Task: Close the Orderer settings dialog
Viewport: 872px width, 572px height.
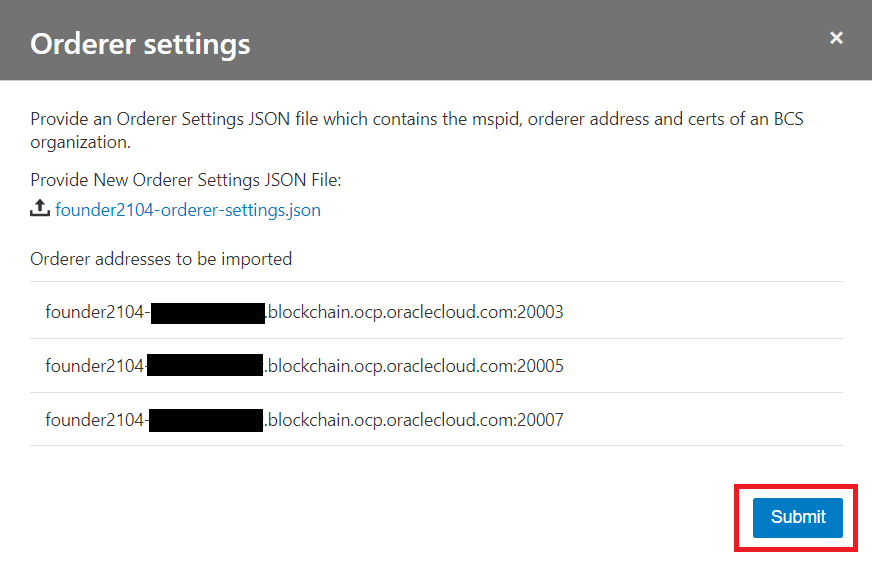Action: (837, 38)
